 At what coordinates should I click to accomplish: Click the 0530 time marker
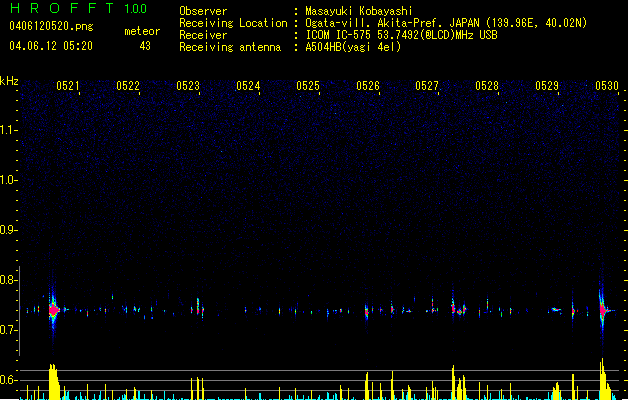point(607,86)
